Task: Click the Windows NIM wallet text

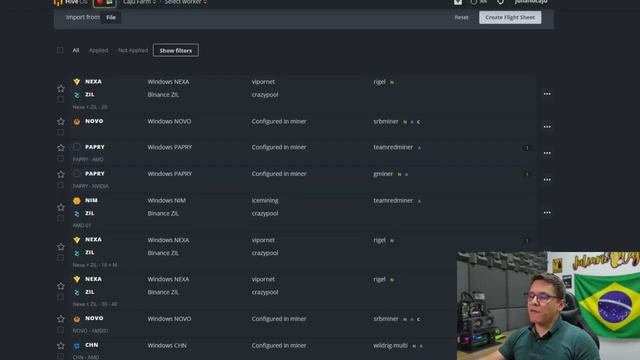Action: click(x=167, y=200)
